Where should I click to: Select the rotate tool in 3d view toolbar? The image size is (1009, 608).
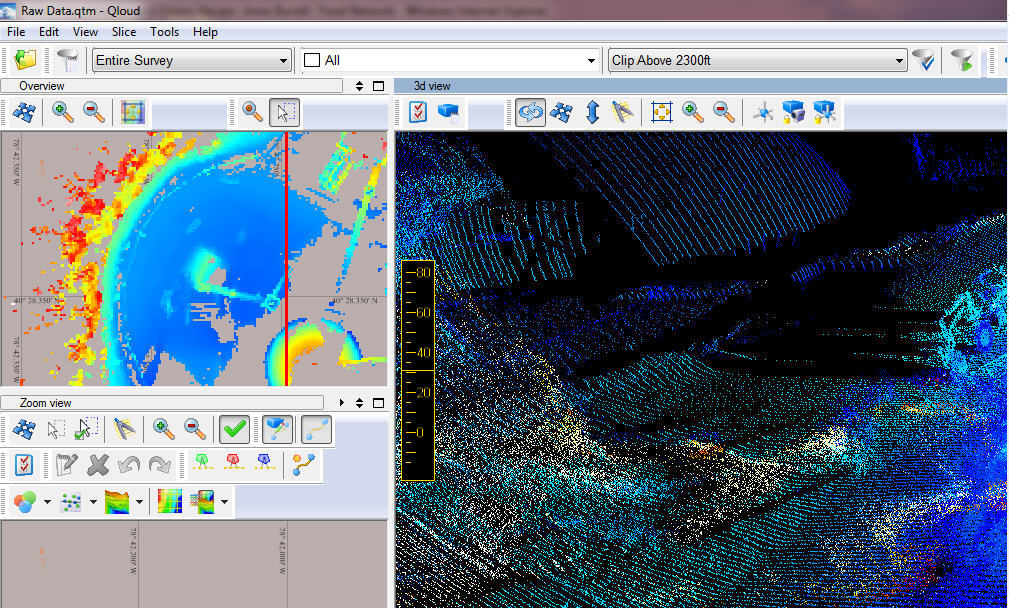[x=531, y=112]
